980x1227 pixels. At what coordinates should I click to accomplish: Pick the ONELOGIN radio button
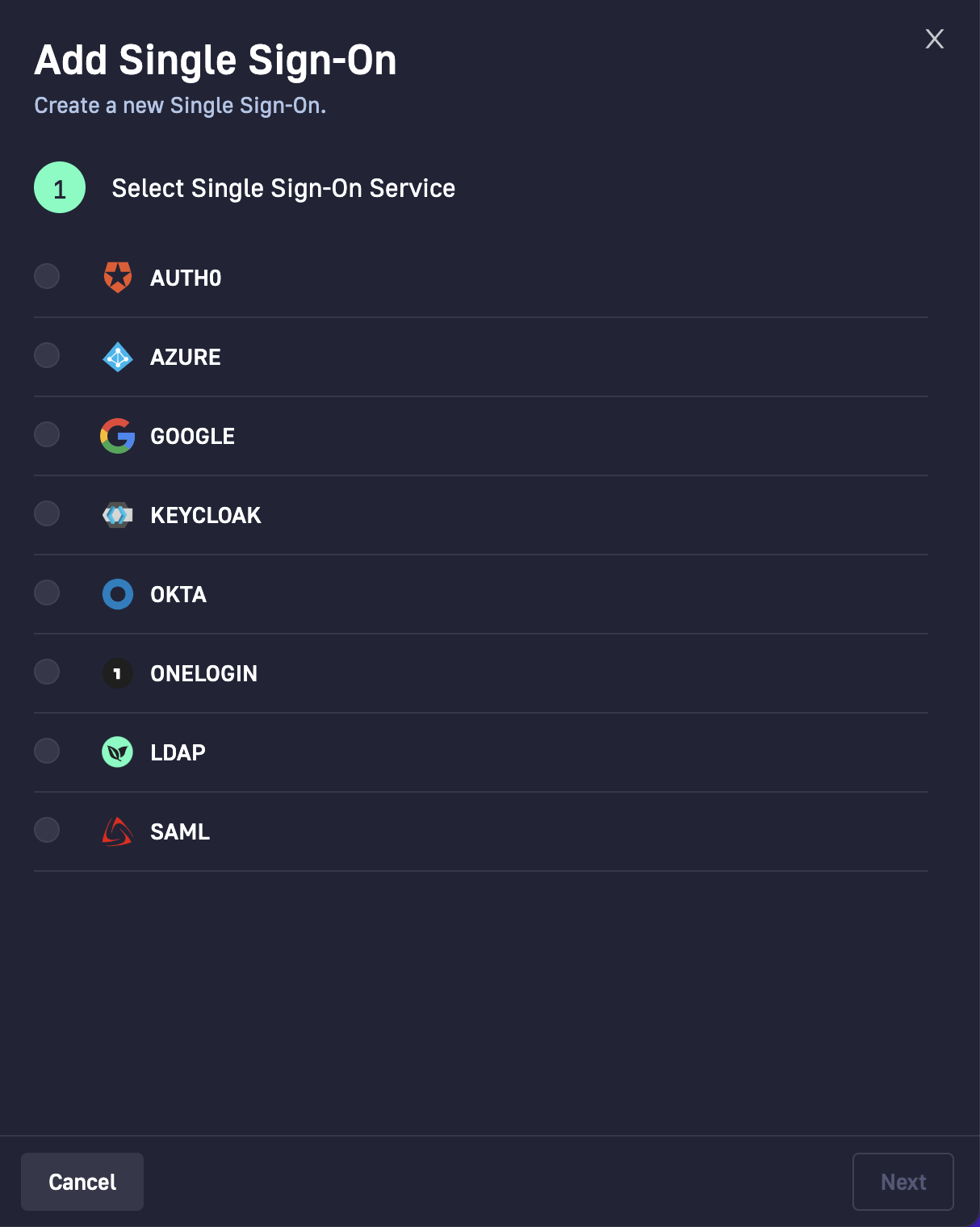point(47,672)
